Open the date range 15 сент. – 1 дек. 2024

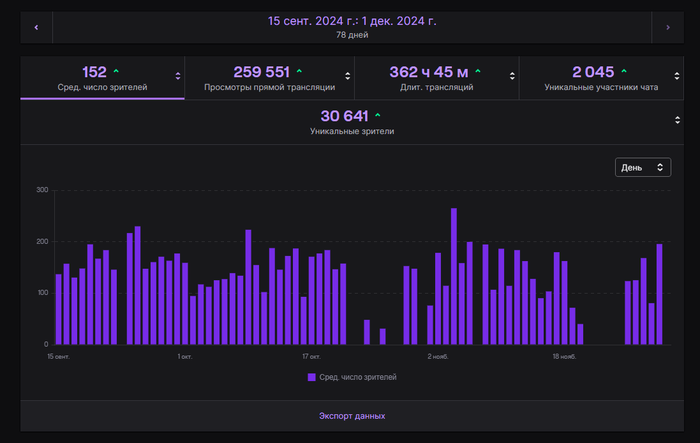coord(352,21)
